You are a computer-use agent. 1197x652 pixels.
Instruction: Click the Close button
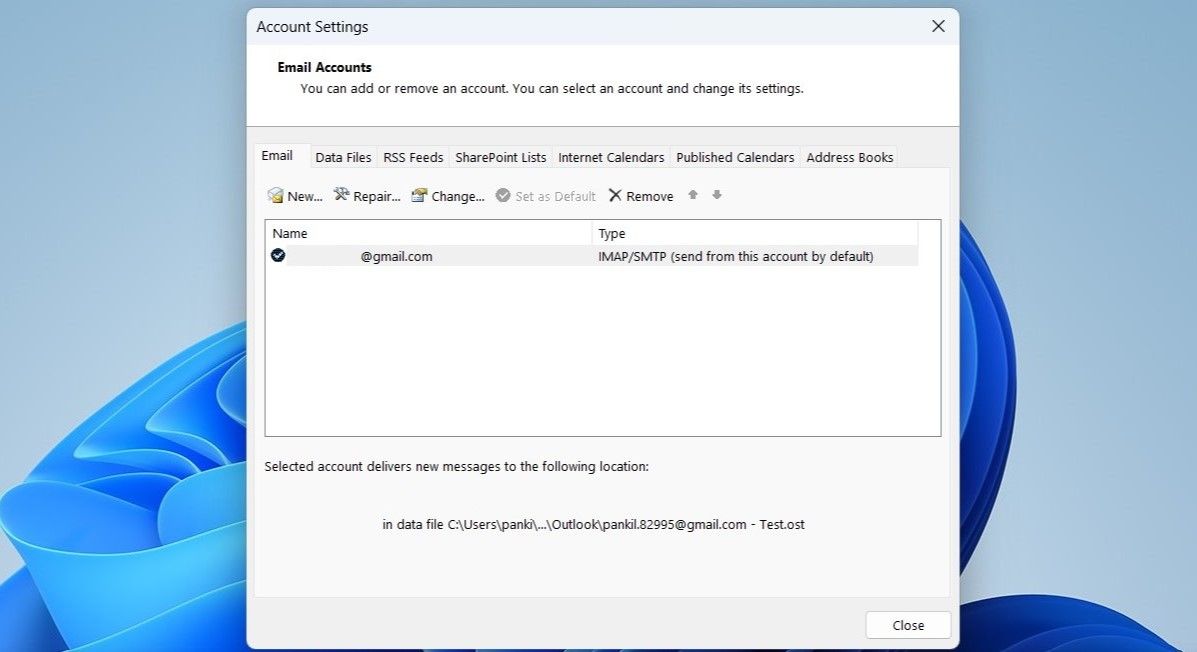coord(907,625)
